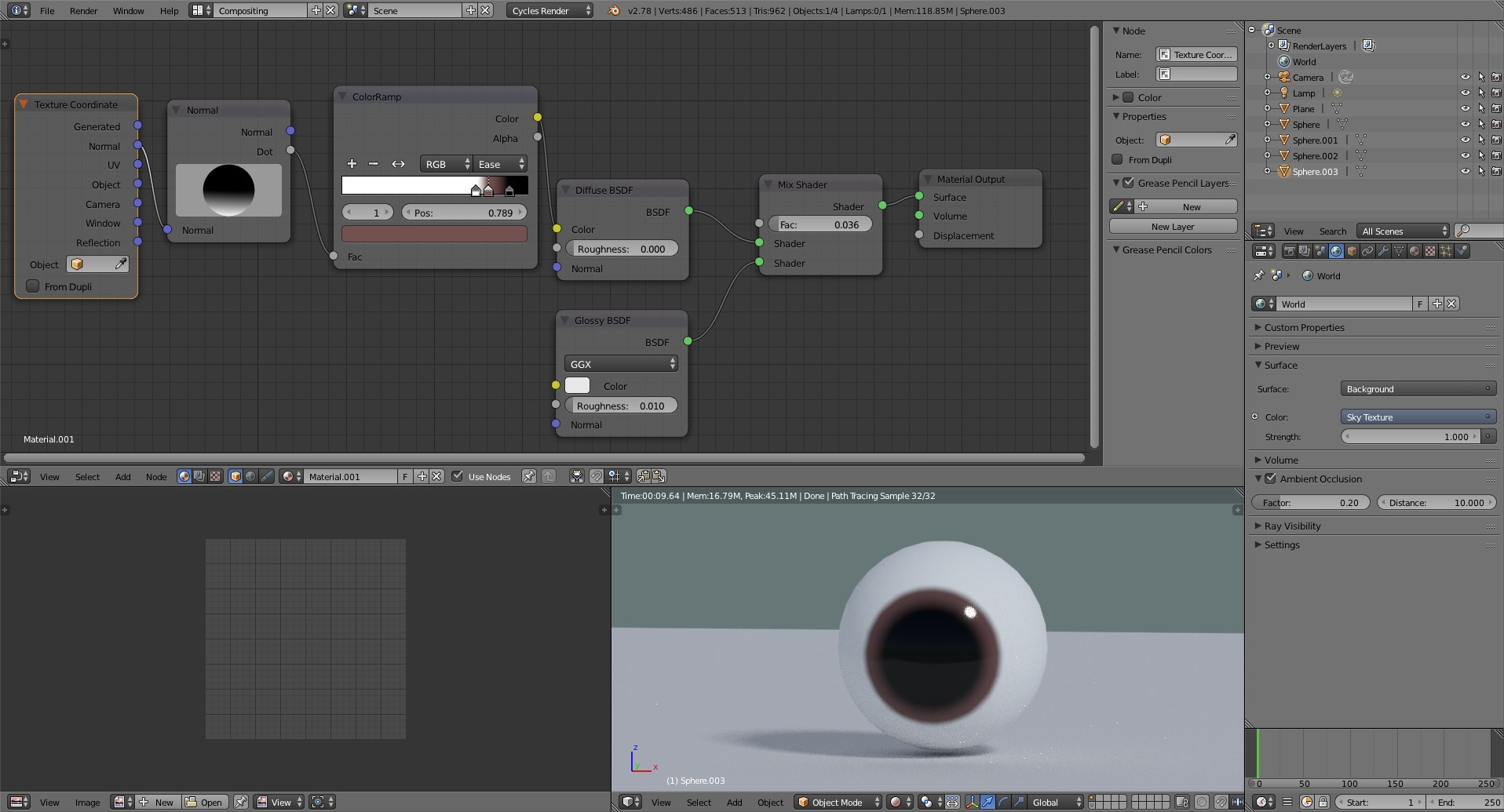Click the ColorRamp remove color stop minus icon

374,164
